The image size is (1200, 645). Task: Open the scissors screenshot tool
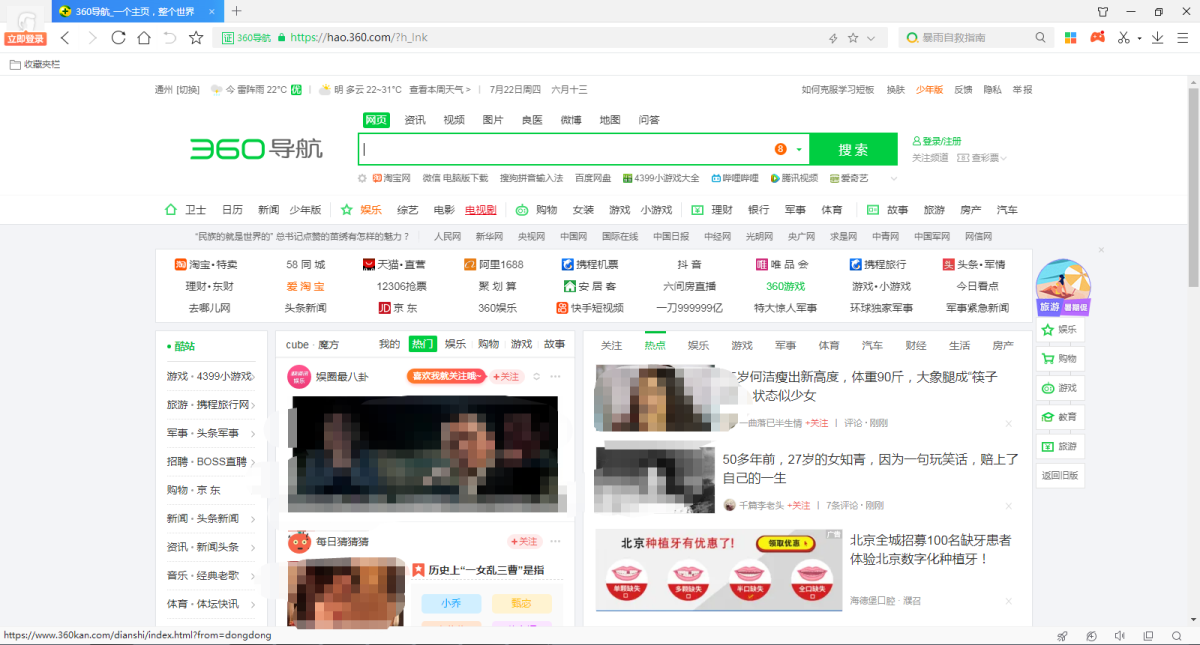pos(1124,38)
